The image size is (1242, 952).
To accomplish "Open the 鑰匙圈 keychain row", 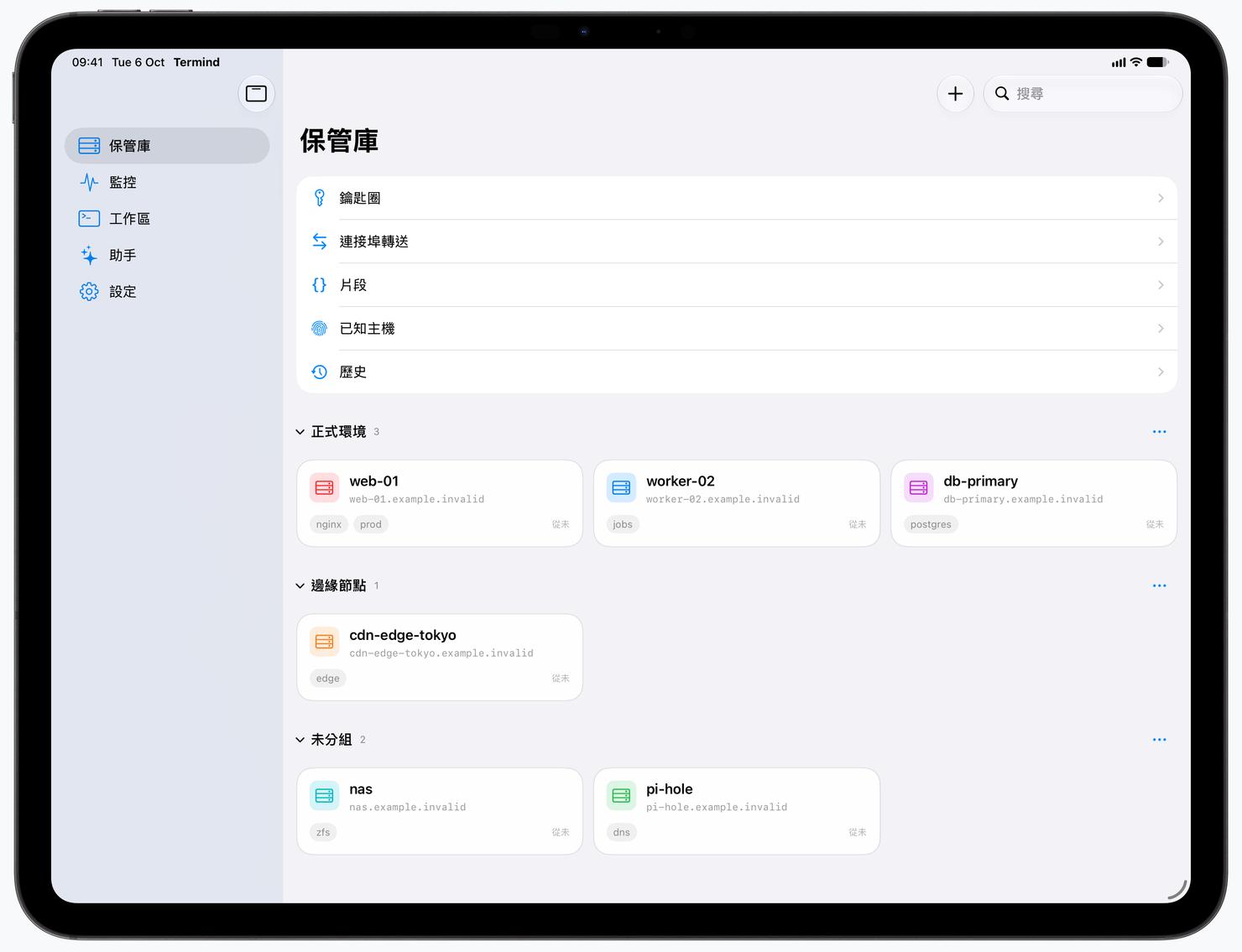I will click(737, 198).
